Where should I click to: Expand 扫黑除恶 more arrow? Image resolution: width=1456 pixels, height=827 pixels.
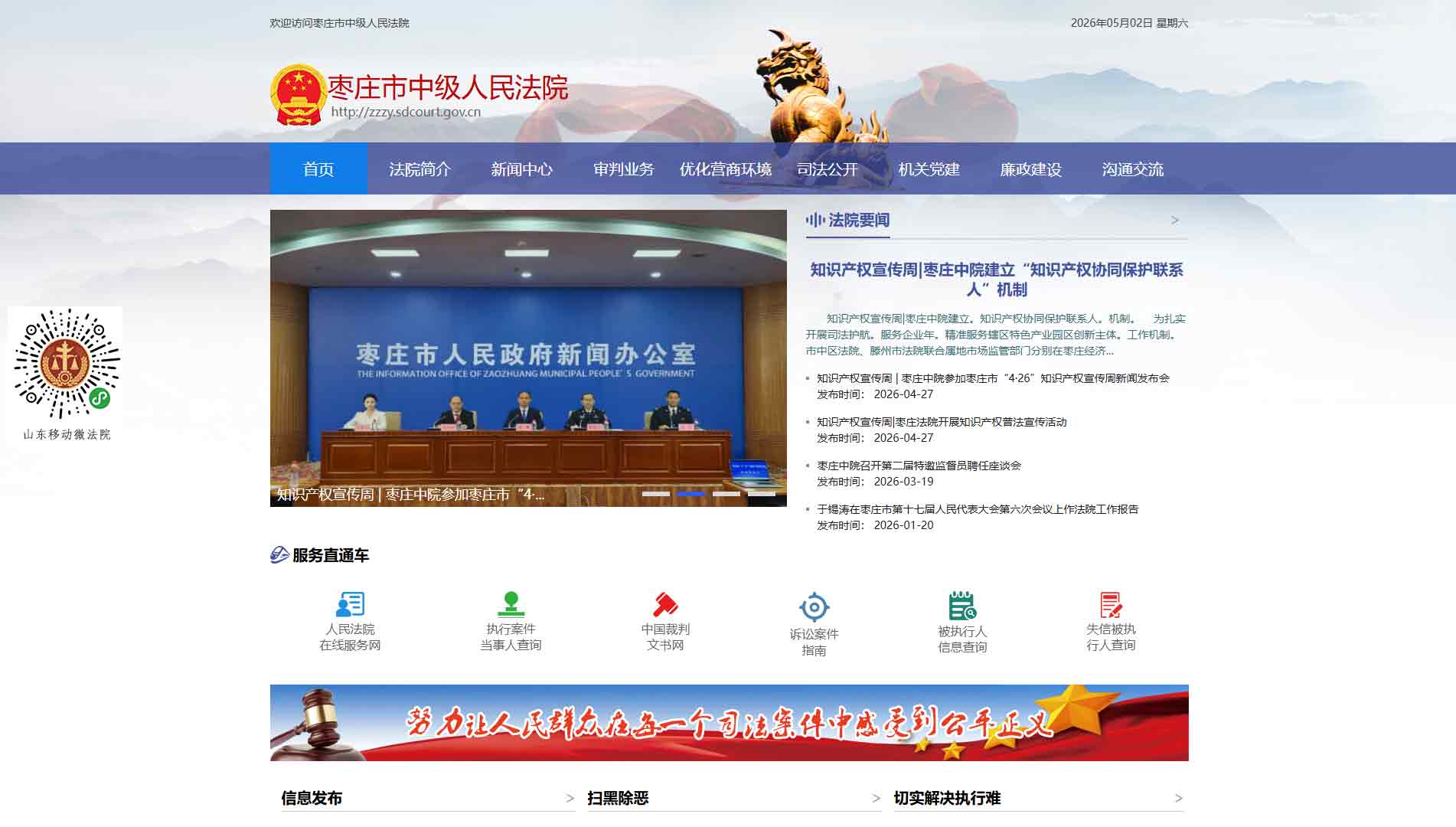coord(876,798)
